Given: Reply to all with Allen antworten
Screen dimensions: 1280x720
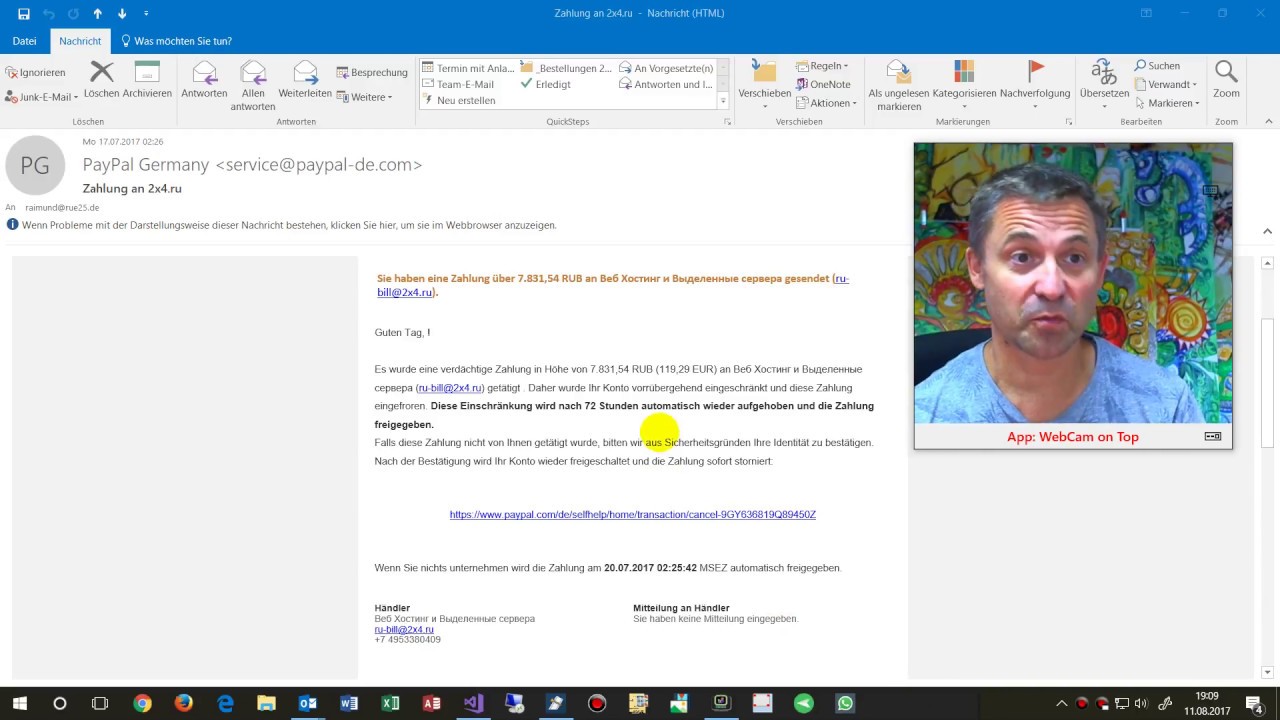Looking at the screenshot, I should [253, 86].
